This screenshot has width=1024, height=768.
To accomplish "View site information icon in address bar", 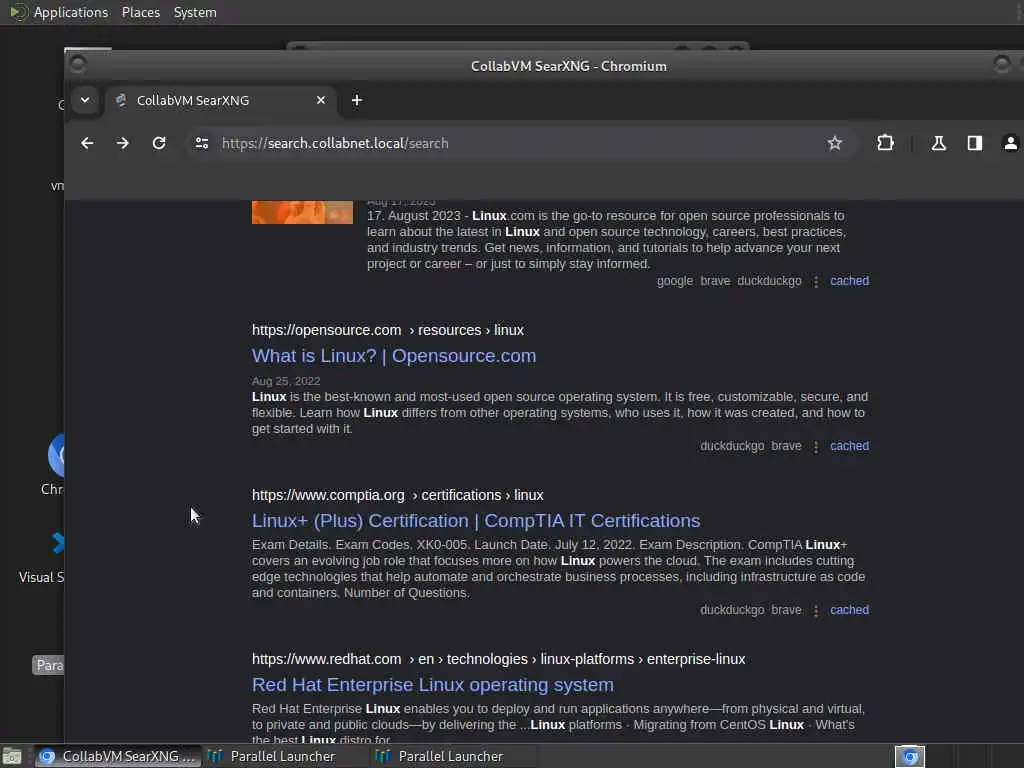I will tap(202, 143).
